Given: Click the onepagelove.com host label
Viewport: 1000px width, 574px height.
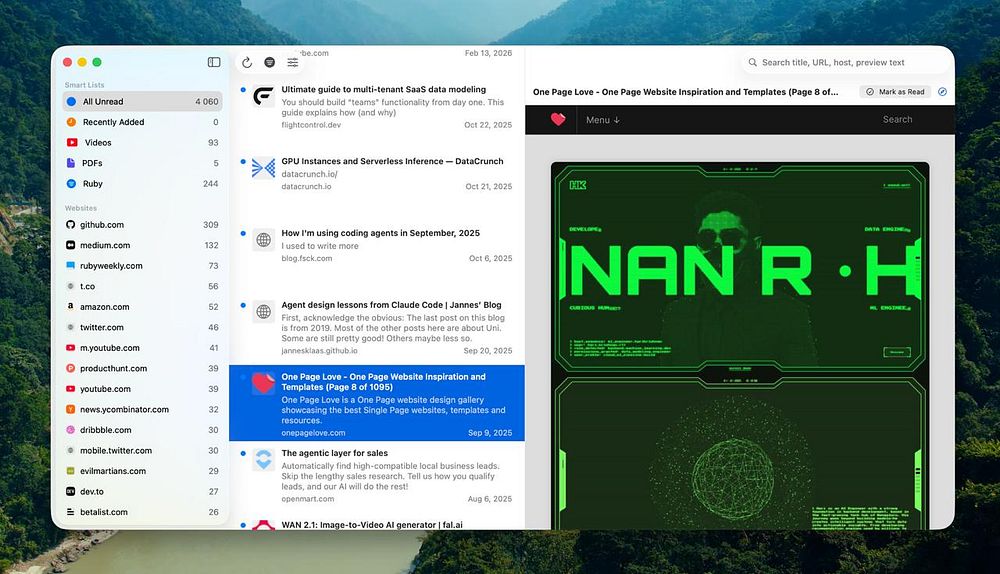Looking at the screenshot, I should tap(313, 433).
